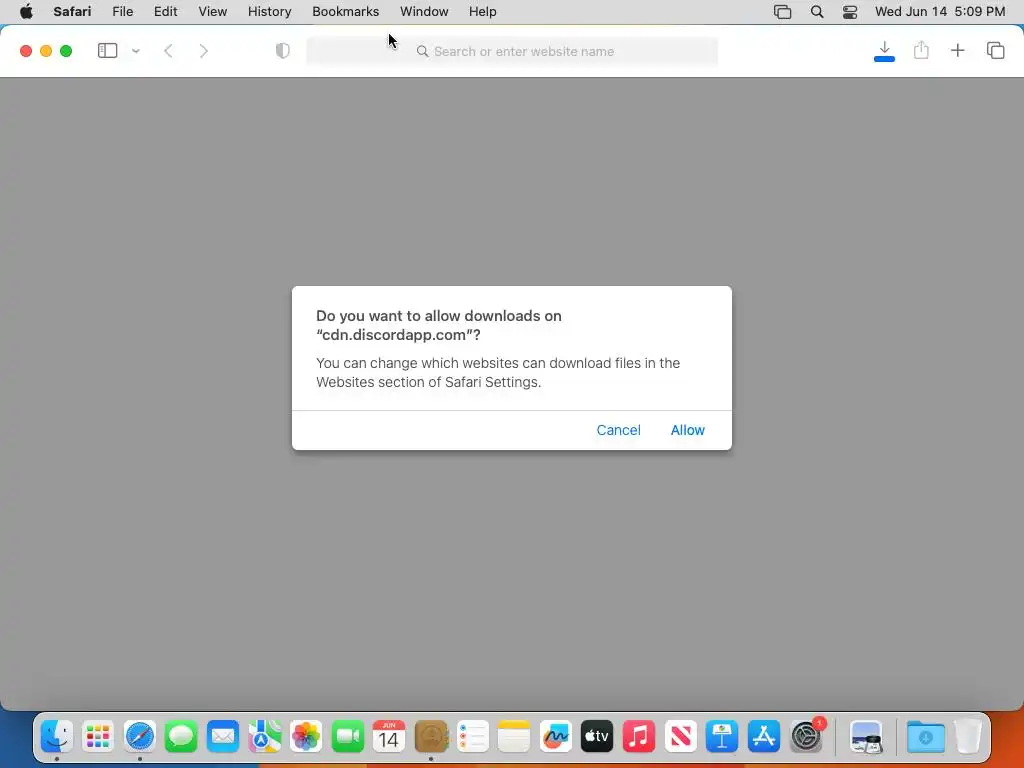Screen dimensions: 1024x768
Task: Open Spotlight search in menu bar
Action: [816, 12]
